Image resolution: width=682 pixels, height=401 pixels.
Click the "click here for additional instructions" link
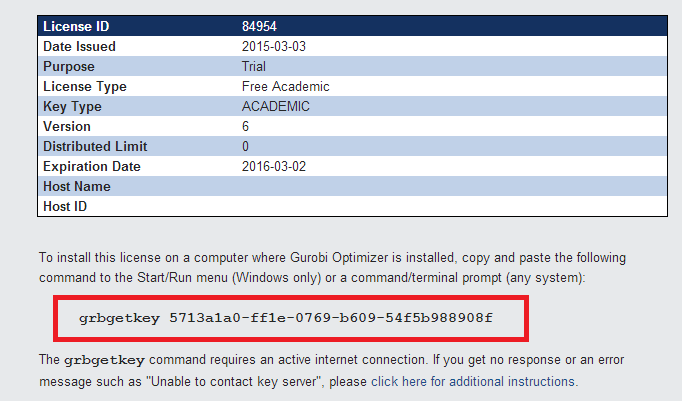coord(473,381)
